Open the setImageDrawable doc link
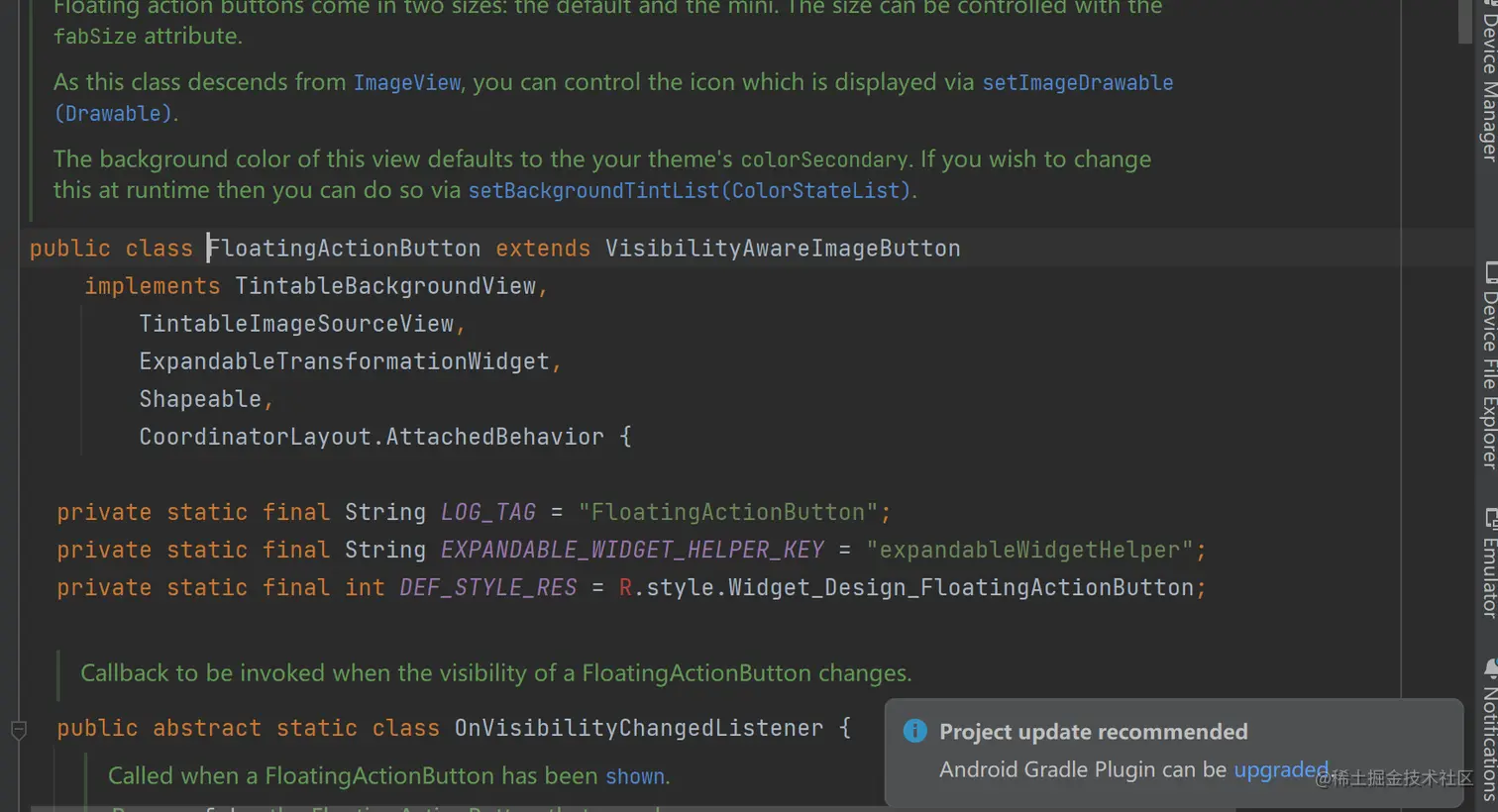The image size is (1498, 812). point(1078,82)
